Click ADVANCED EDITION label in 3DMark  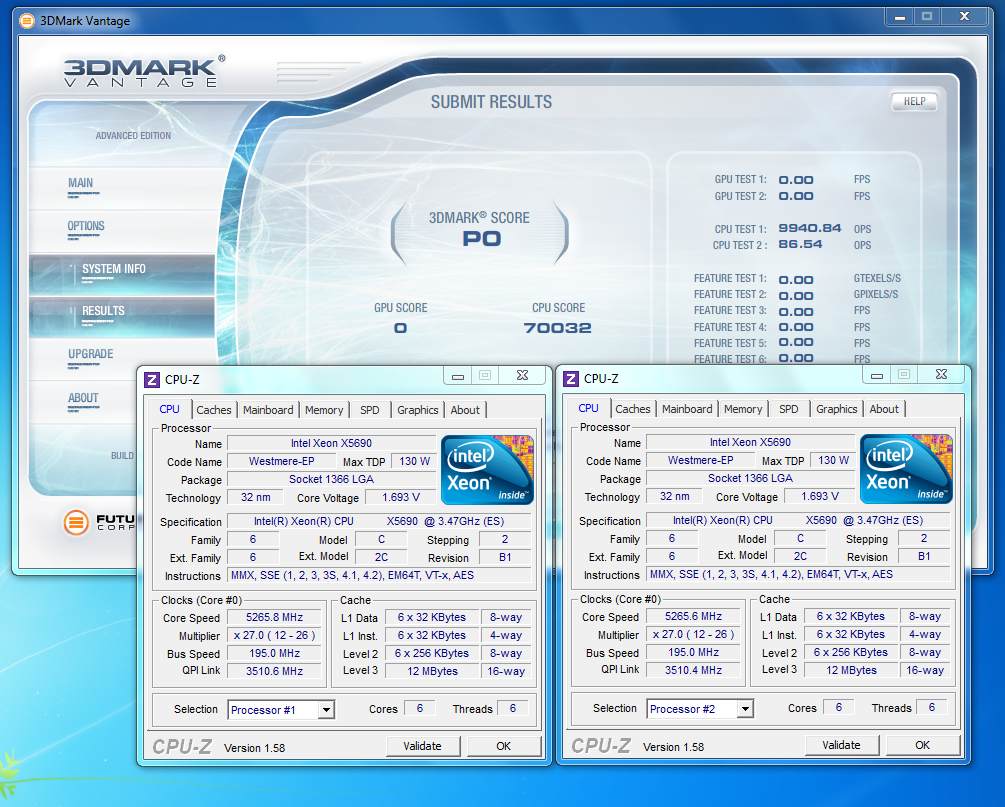[x=133, y=136]
